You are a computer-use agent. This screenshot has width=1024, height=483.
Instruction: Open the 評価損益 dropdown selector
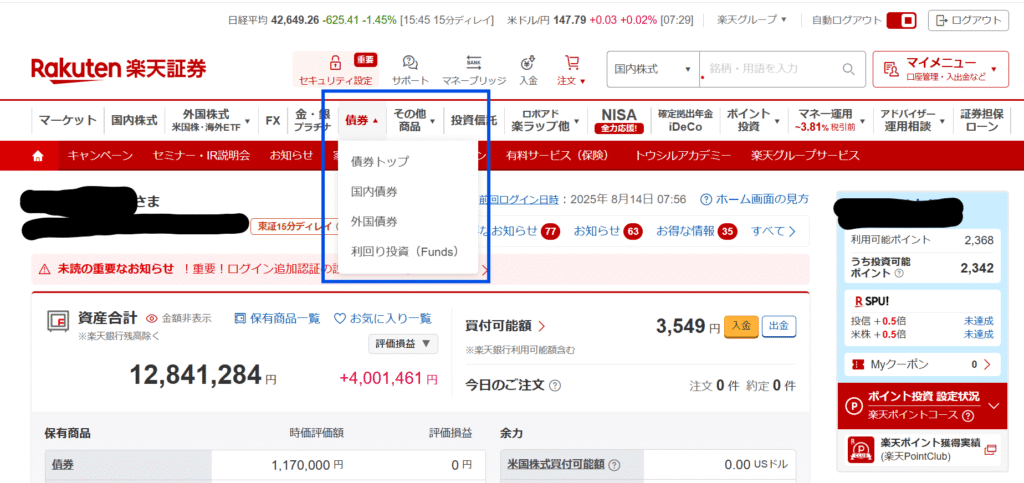click(x=403, y=343)
